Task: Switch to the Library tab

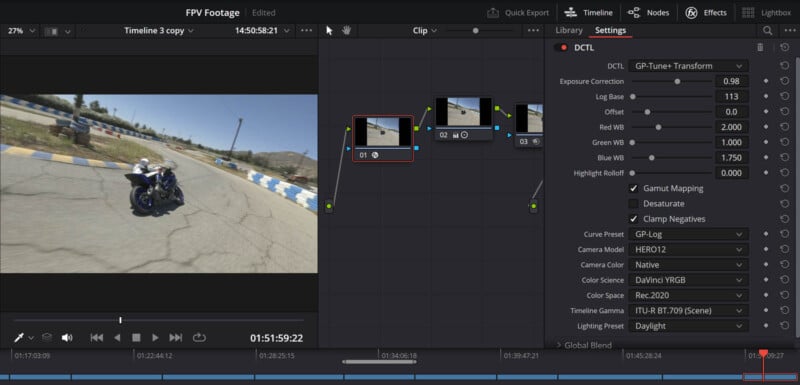Action: pos(568,31)
